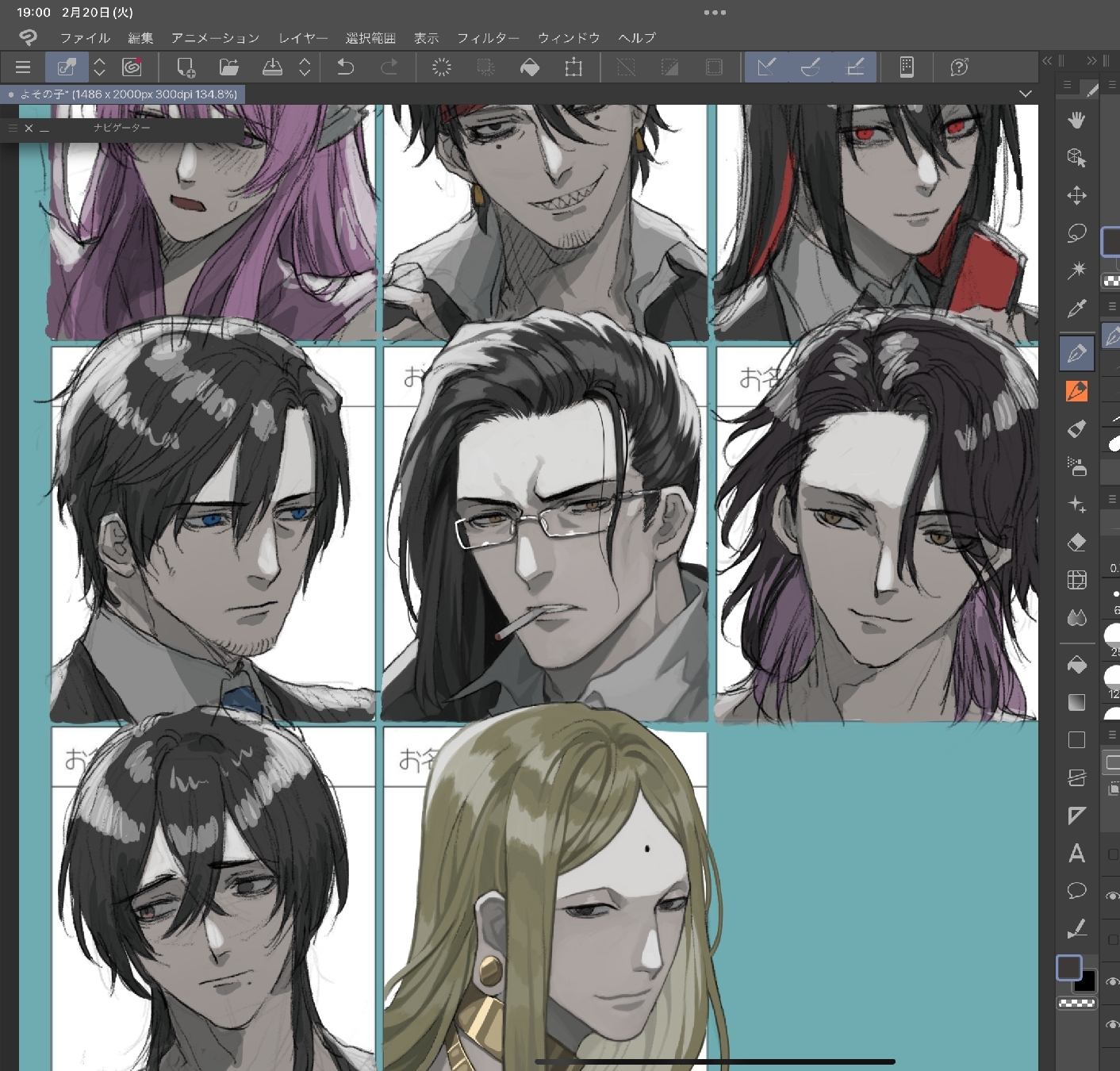Toggle snap to ruler in command bar
This screenshot has width=1120, height=1071.
point(766,67)
